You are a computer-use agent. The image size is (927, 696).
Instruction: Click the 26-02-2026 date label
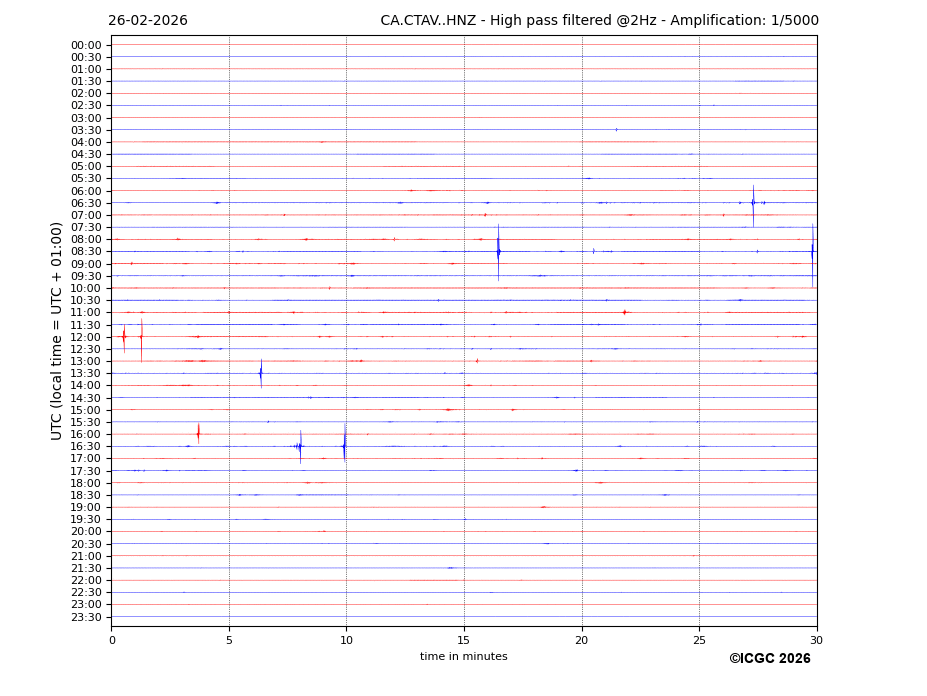[148, 21]
